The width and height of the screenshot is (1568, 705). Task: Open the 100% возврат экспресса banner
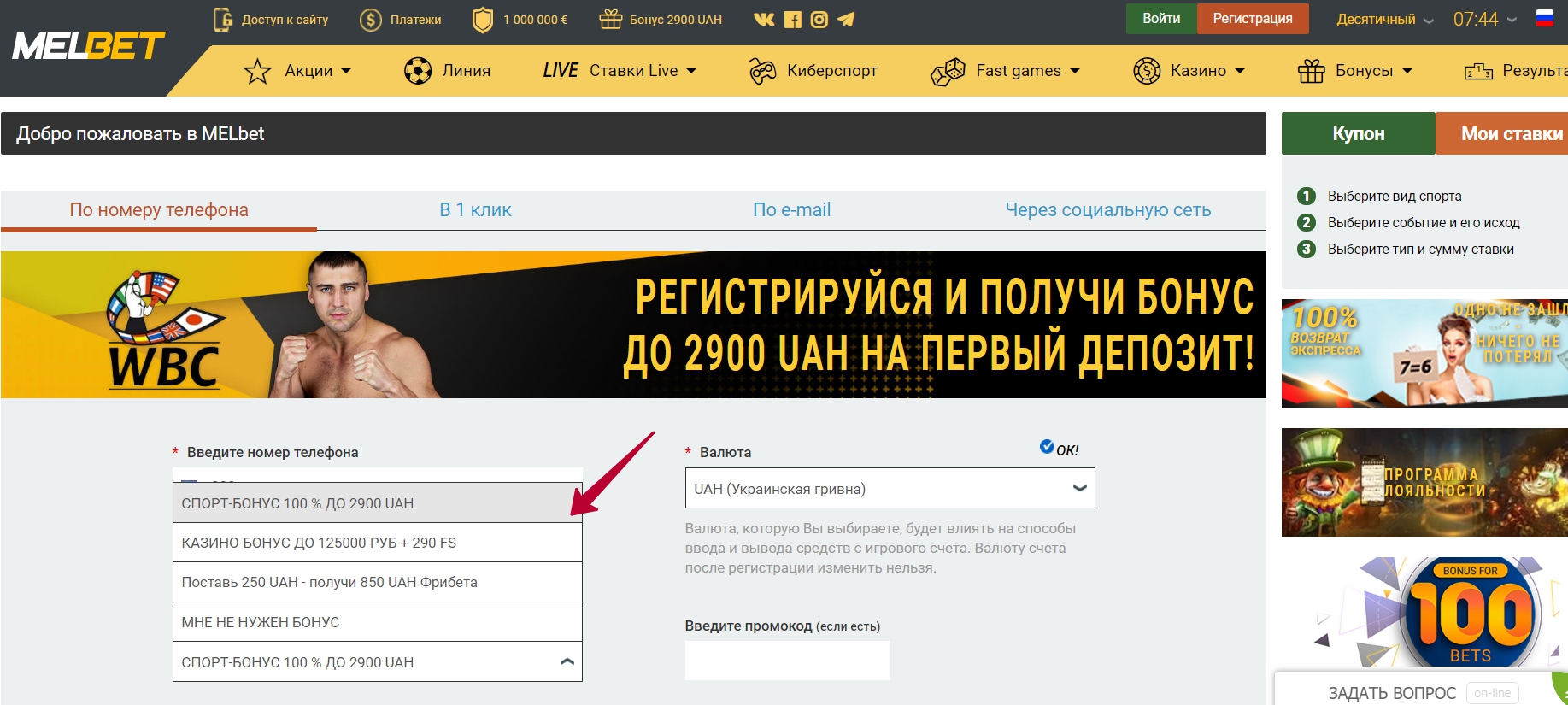coord(1424,353)
